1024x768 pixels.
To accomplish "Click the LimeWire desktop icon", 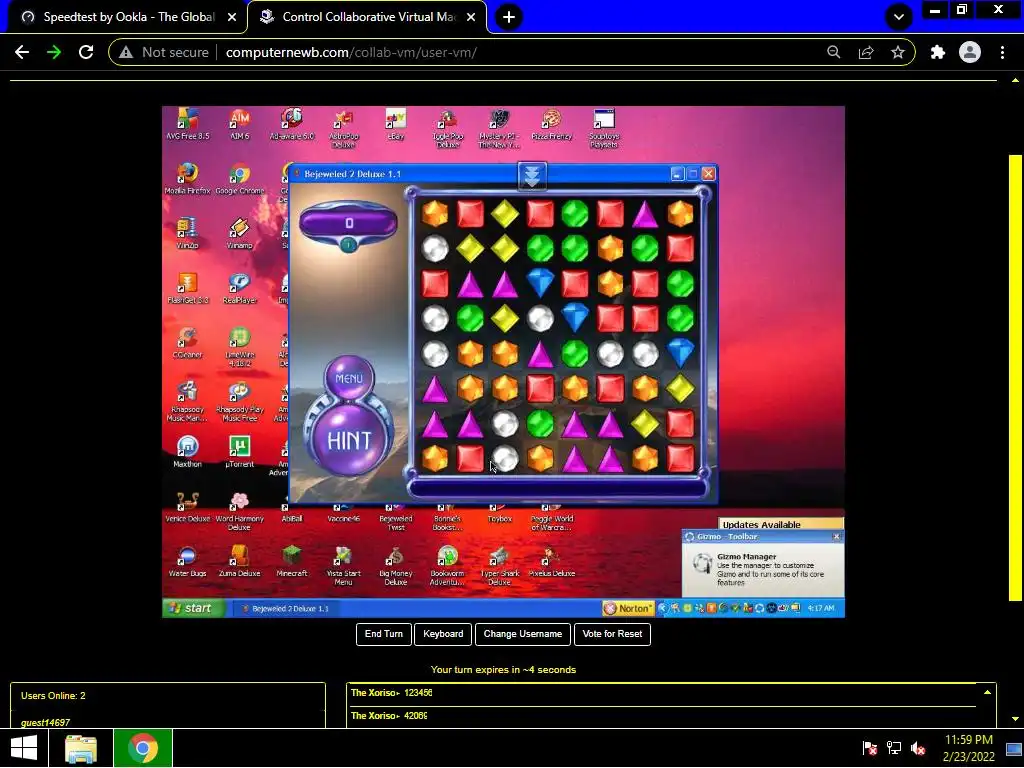I will (240, 347).
